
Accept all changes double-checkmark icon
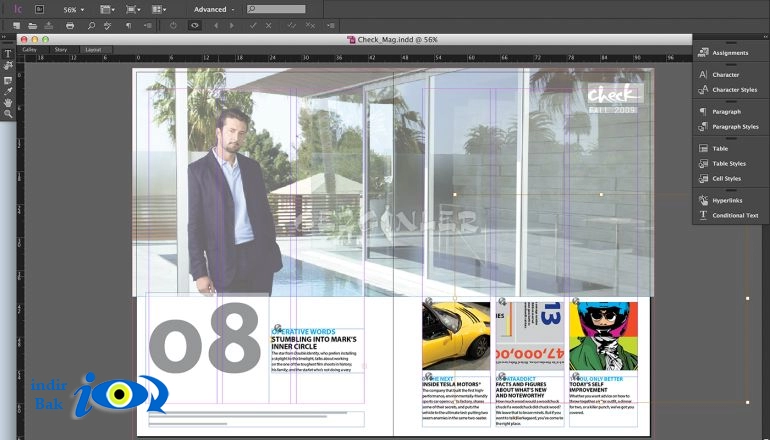coord(292,26)
